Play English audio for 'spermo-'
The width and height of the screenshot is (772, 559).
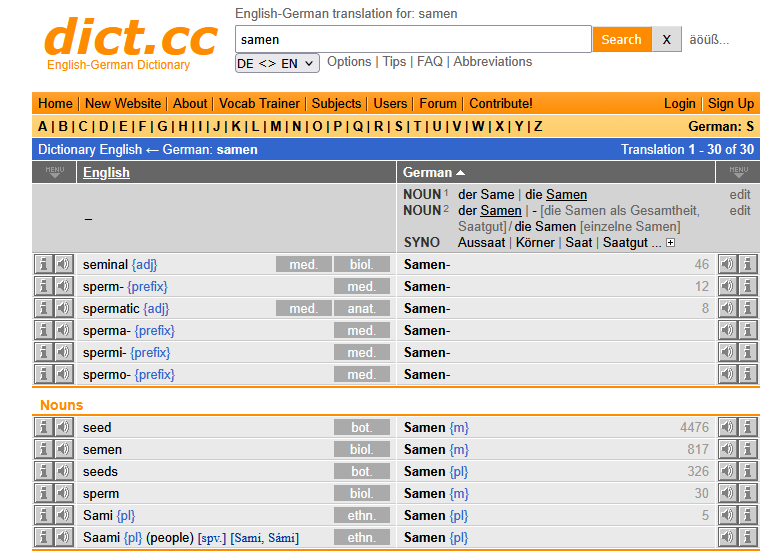coord(64,374)
